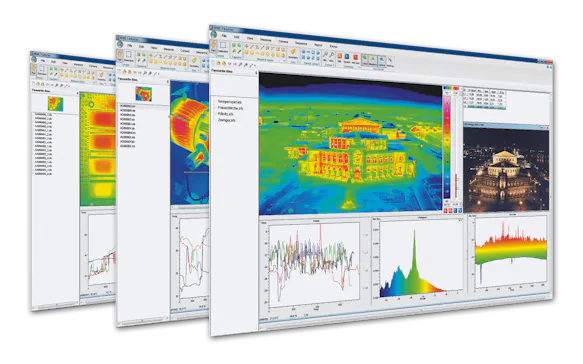Open the Measure menu in the front window
Image resolution: width=583 pixels, height=364 pixels.
click(265, 40)
